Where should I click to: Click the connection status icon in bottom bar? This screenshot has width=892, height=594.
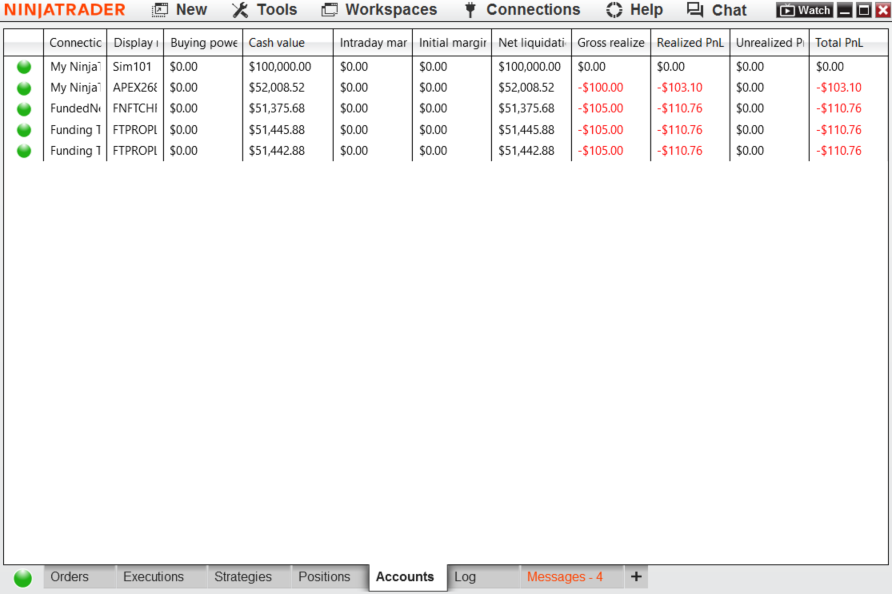click(23, 578)
